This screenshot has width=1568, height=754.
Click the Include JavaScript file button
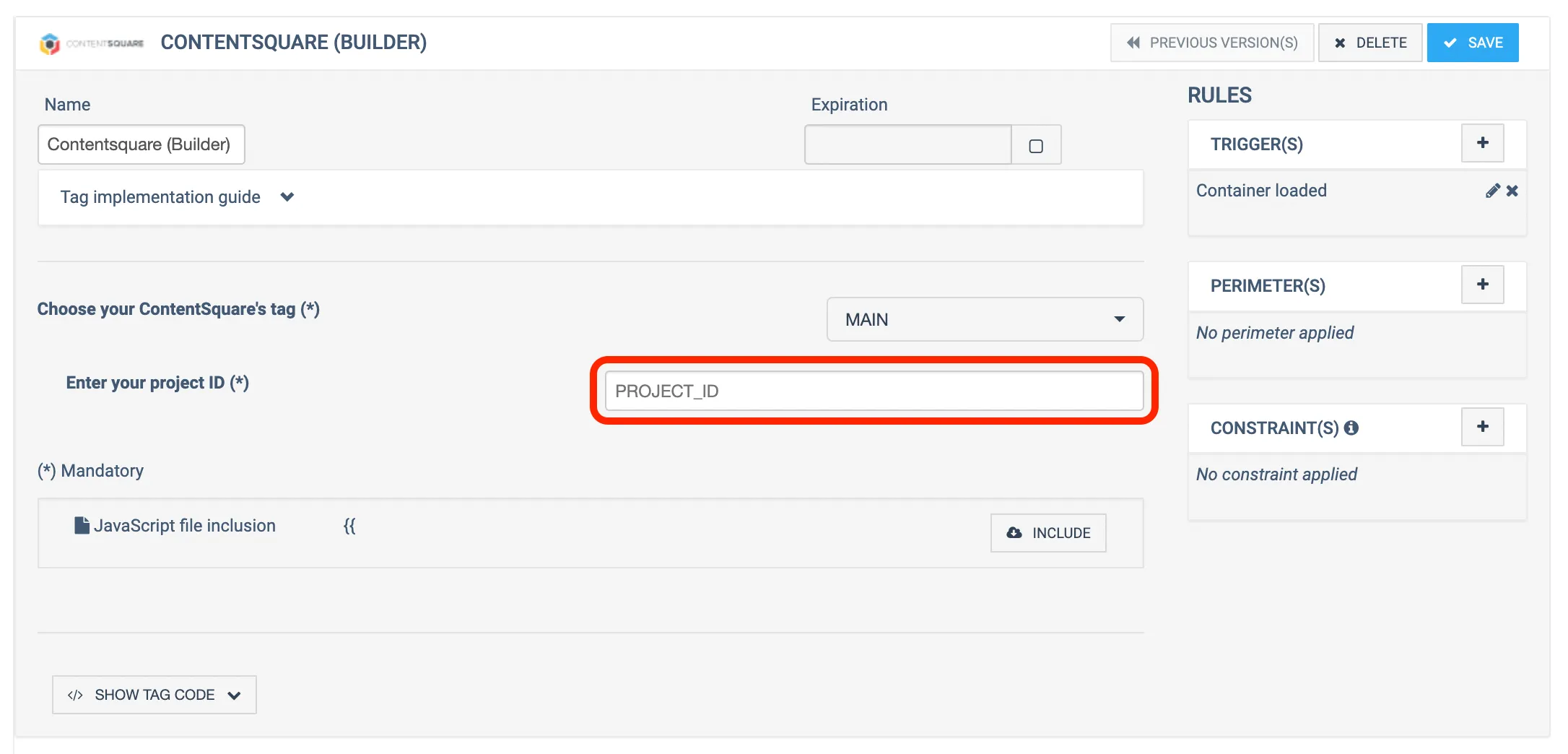coord(1047,533)
